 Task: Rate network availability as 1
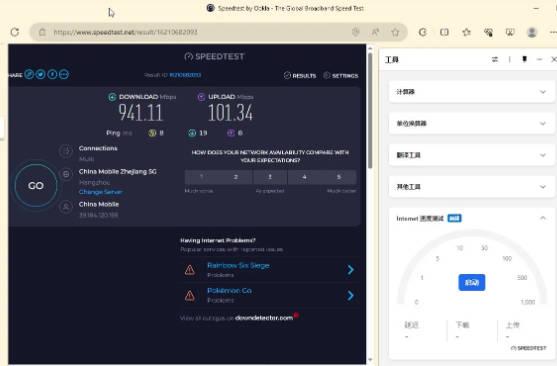pyautogui.click(x=202, y=177)
